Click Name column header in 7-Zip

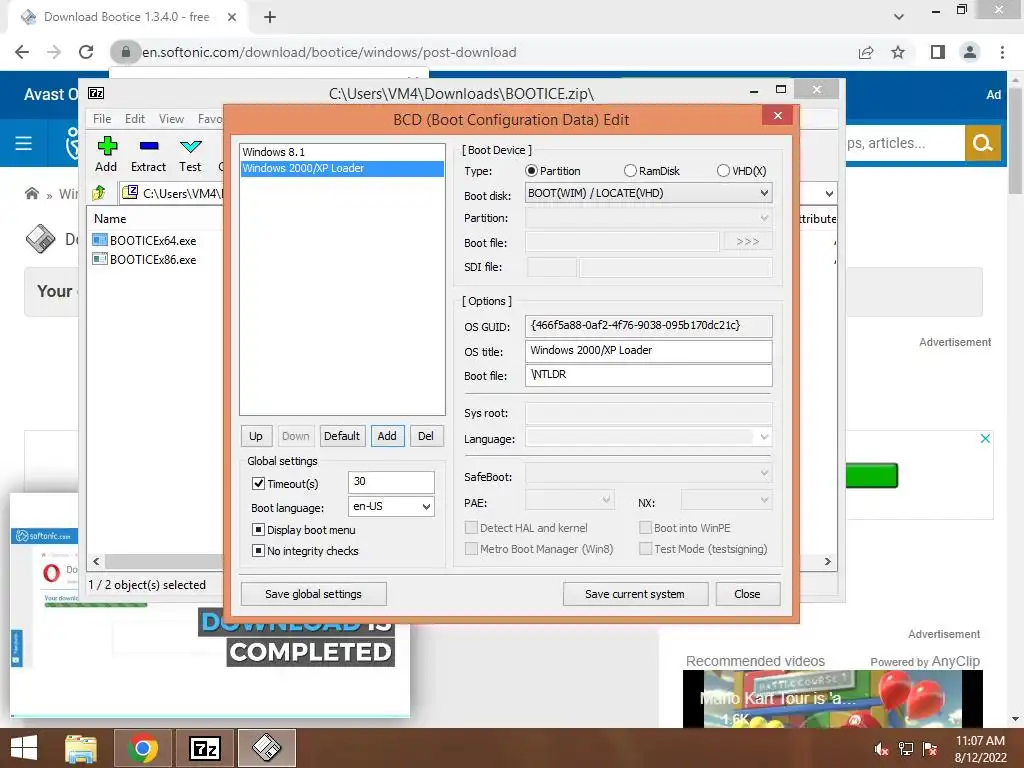pos(110,219)
